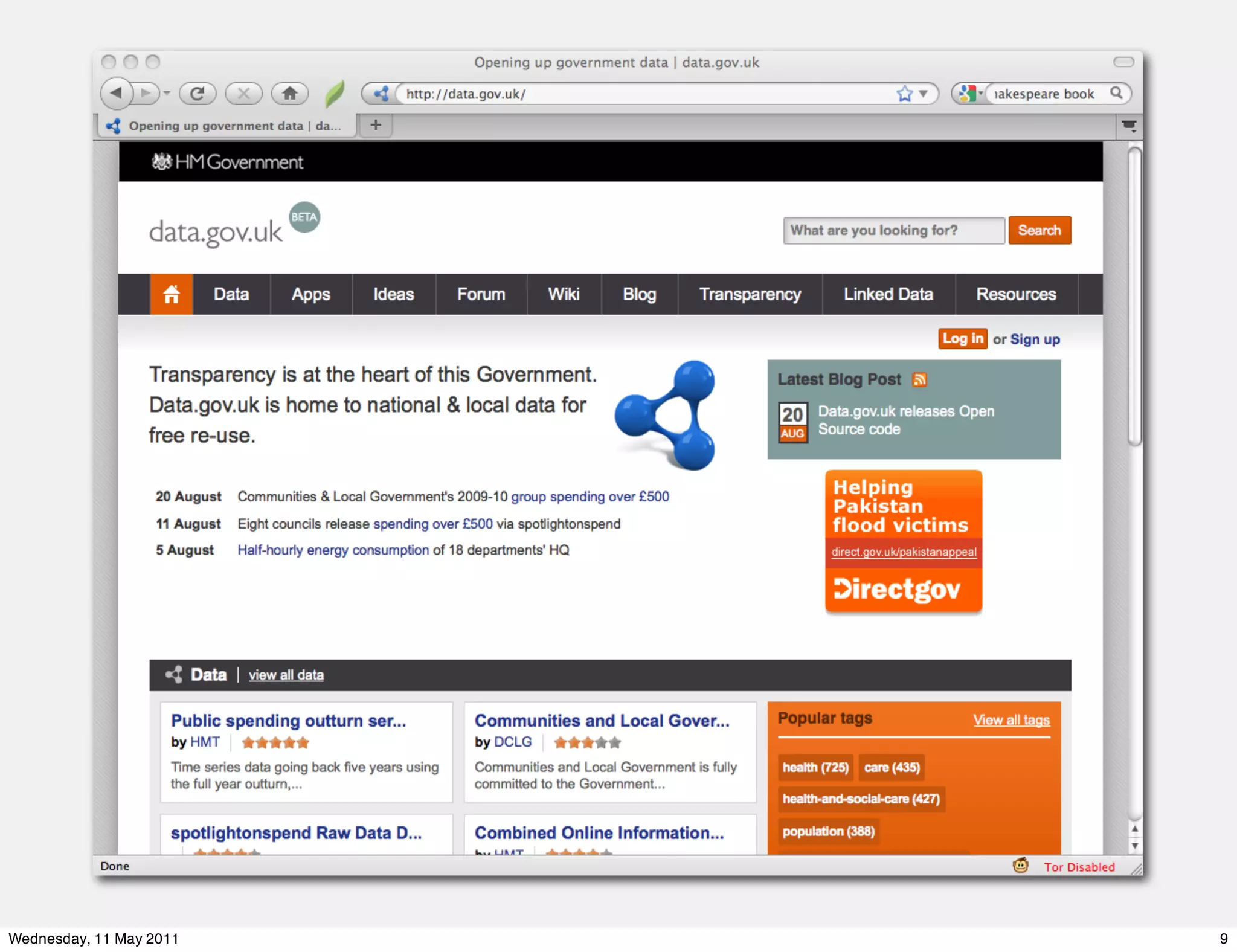Click the vertical page scrollbar thumb
Viewport: 1237px width, 952px height.
click(x=1134, y=296)
